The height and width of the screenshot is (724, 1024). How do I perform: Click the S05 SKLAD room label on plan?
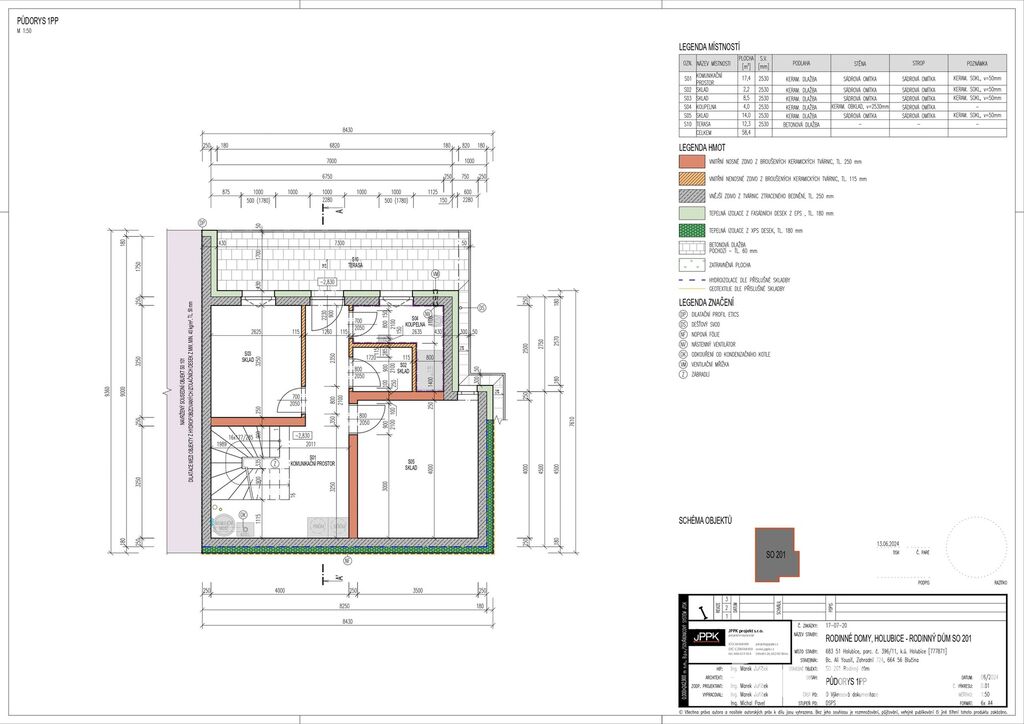409,464
